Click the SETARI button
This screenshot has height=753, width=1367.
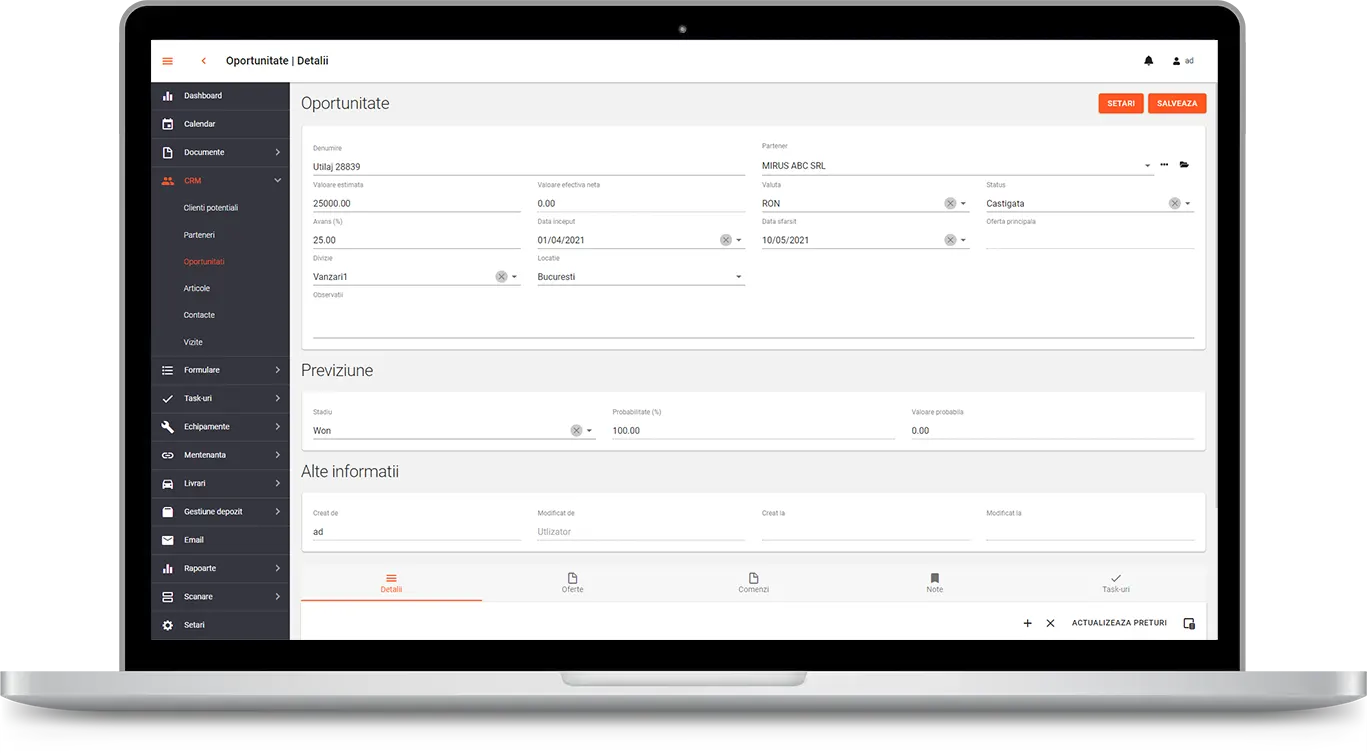pyautogui.click(x=1121, y=103)
